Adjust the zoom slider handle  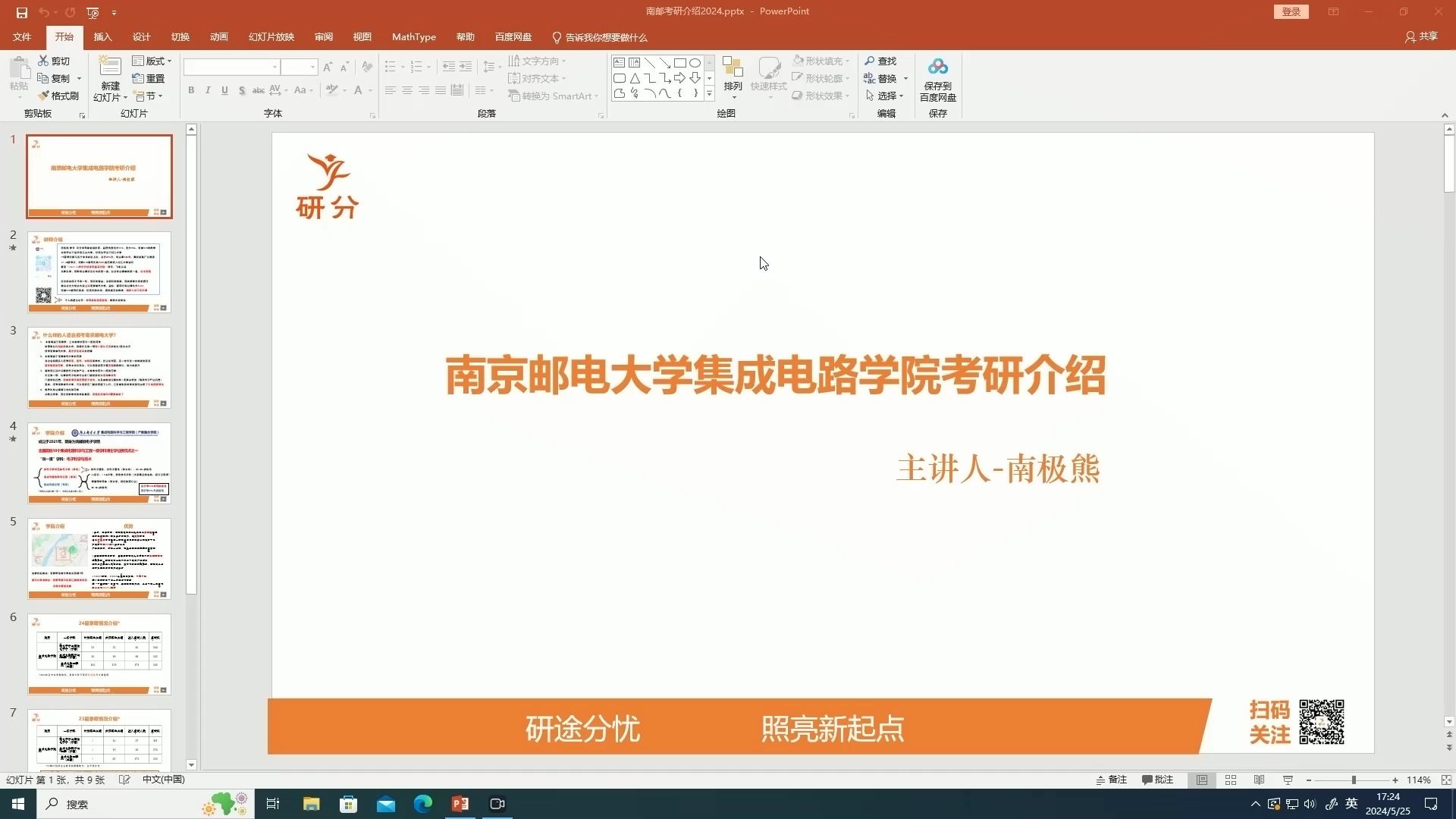(1354, 780)
